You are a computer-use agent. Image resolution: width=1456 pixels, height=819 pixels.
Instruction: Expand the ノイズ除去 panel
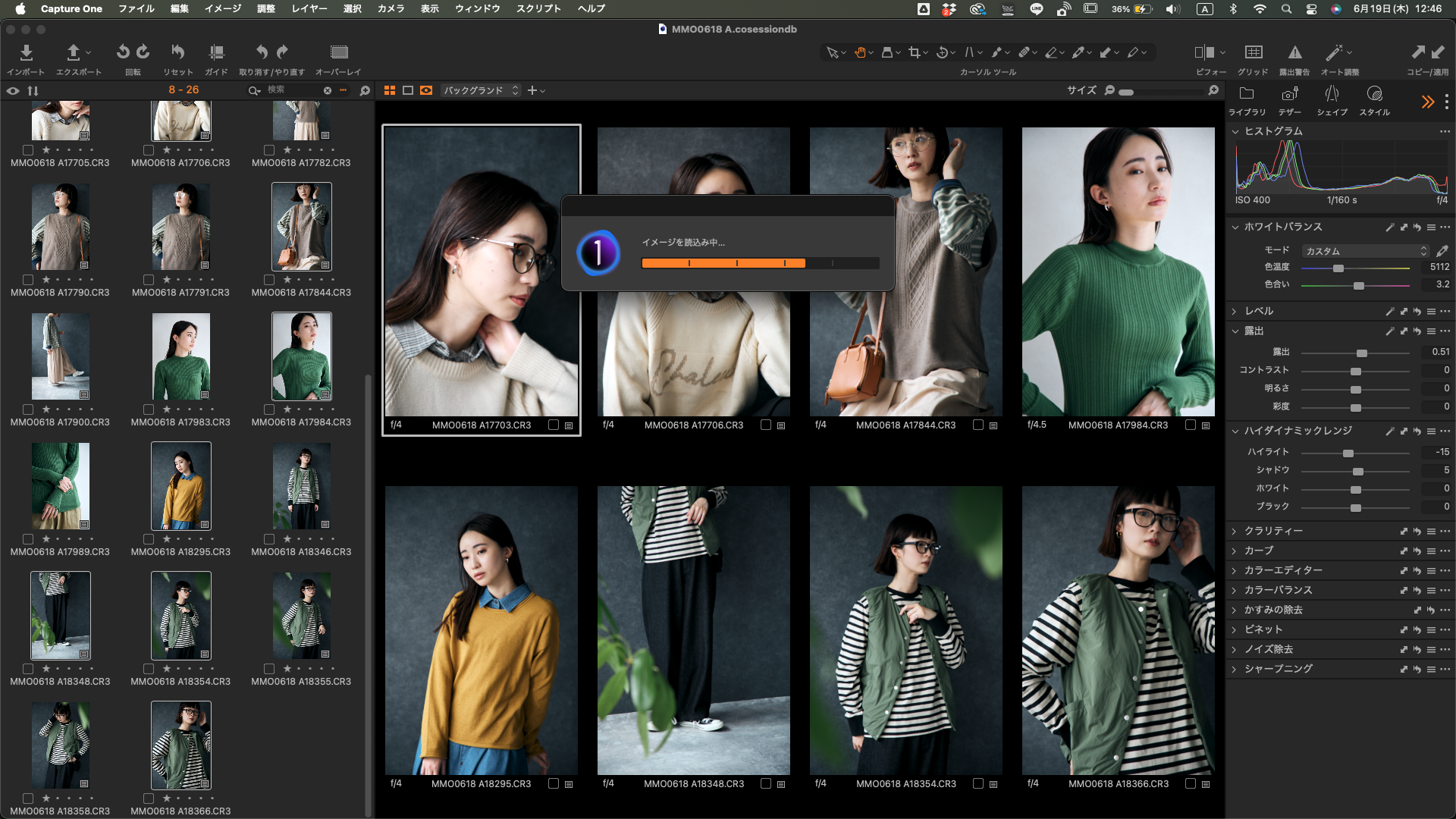point(1235,650)
